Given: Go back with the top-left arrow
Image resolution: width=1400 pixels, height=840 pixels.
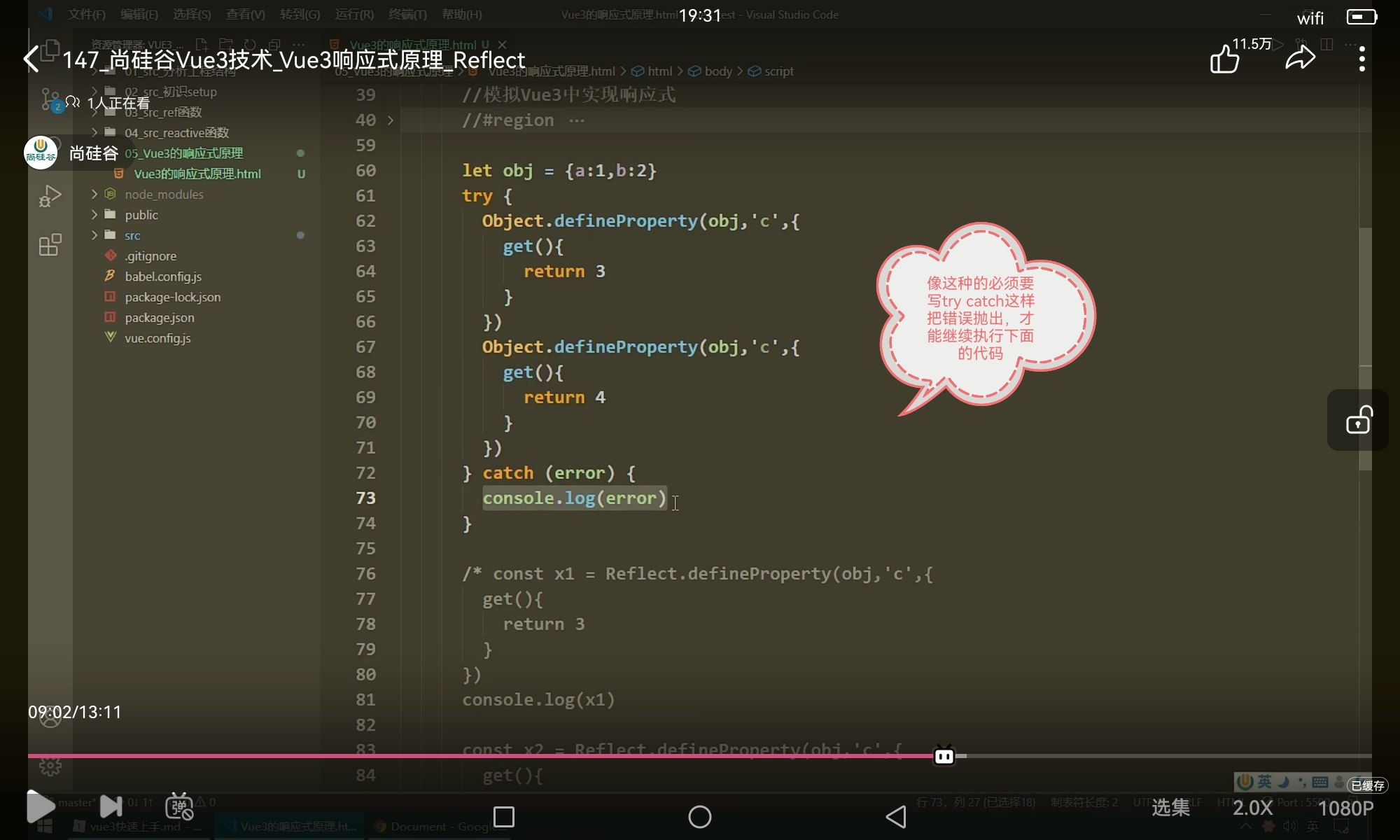Looking at the screenshot, I should point(31,59).
